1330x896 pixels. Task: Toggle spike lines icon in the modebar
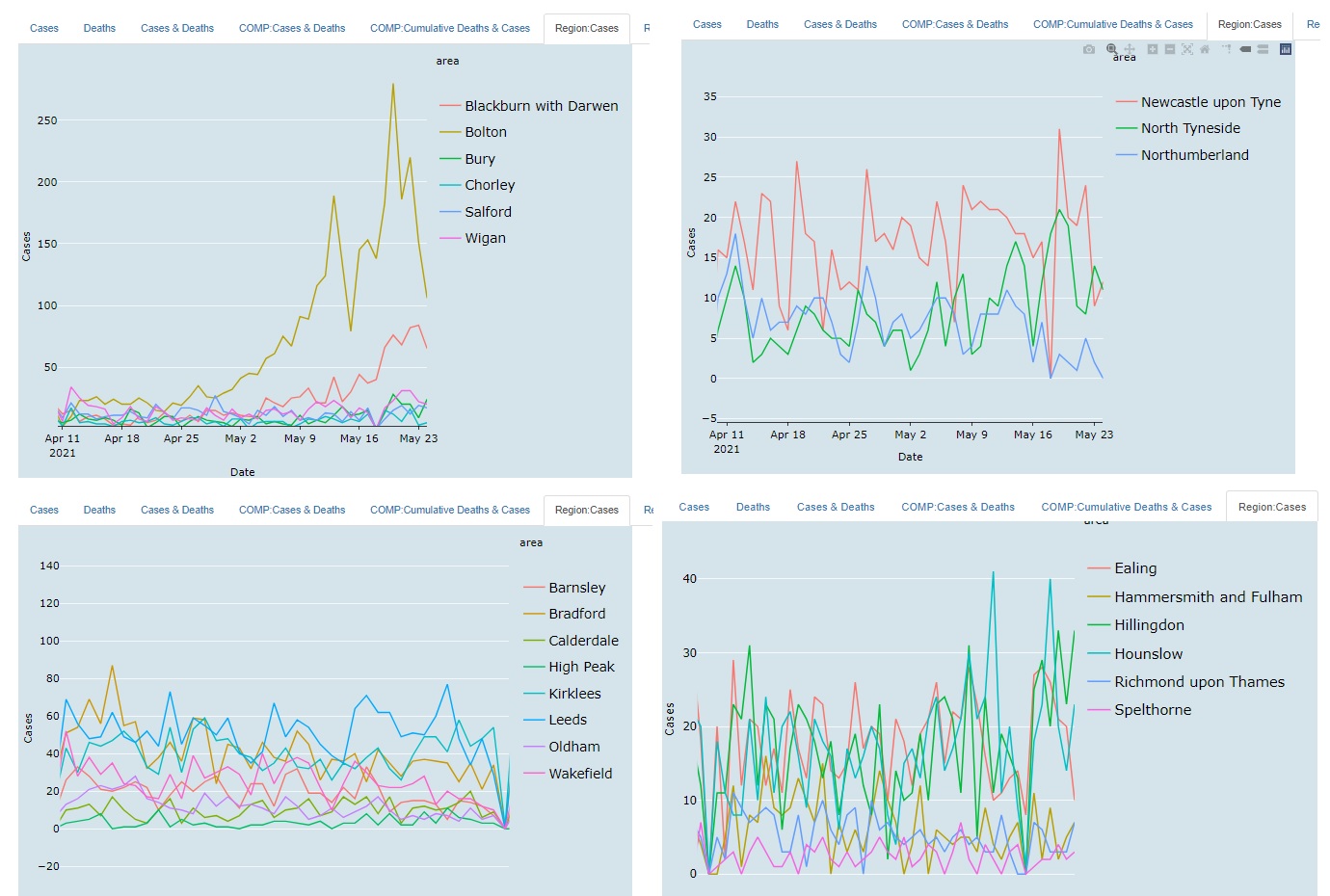point(1227,49)
